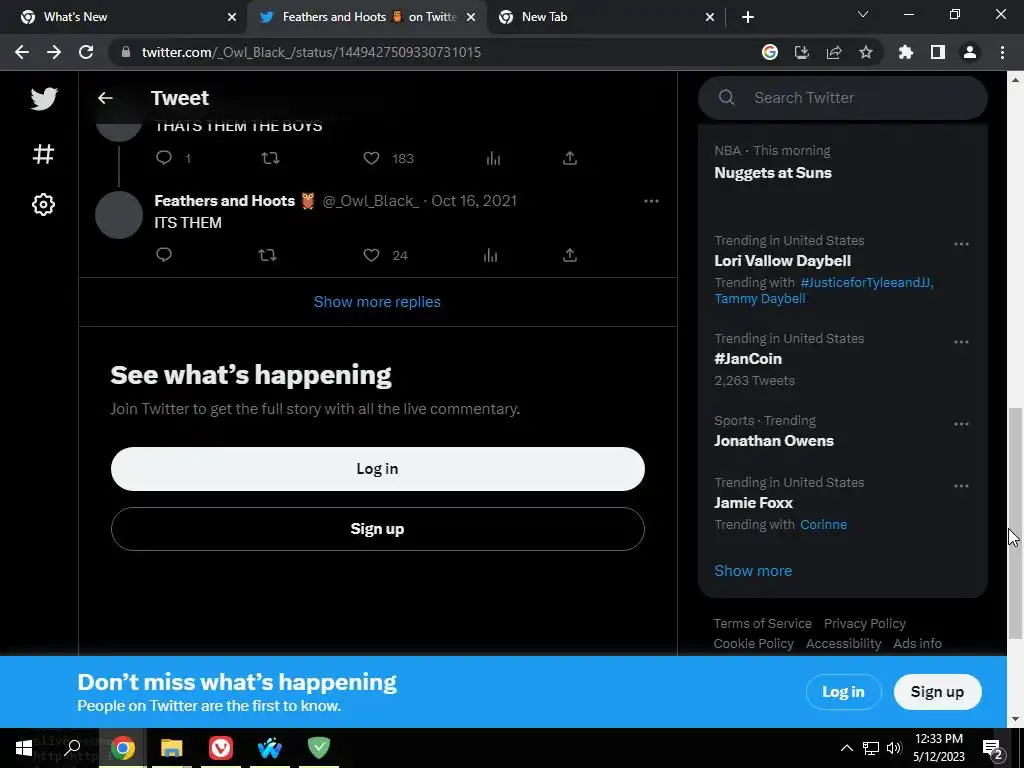Open Windows Start menu
Viewport: 1024px width, 768px height.
coord(24,748)
